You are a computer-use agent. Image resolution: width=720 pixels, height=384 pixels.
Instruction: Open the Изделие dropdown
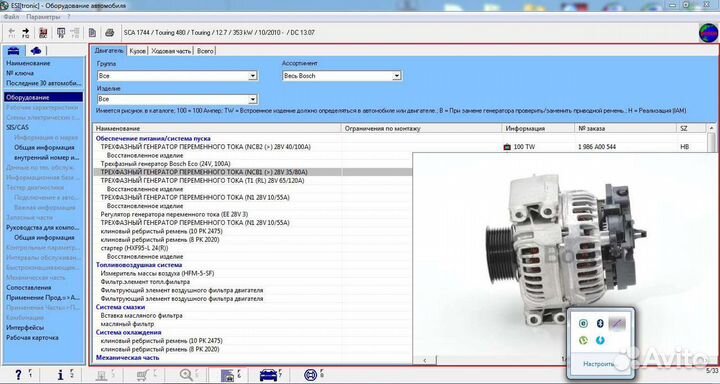[253, 99]
